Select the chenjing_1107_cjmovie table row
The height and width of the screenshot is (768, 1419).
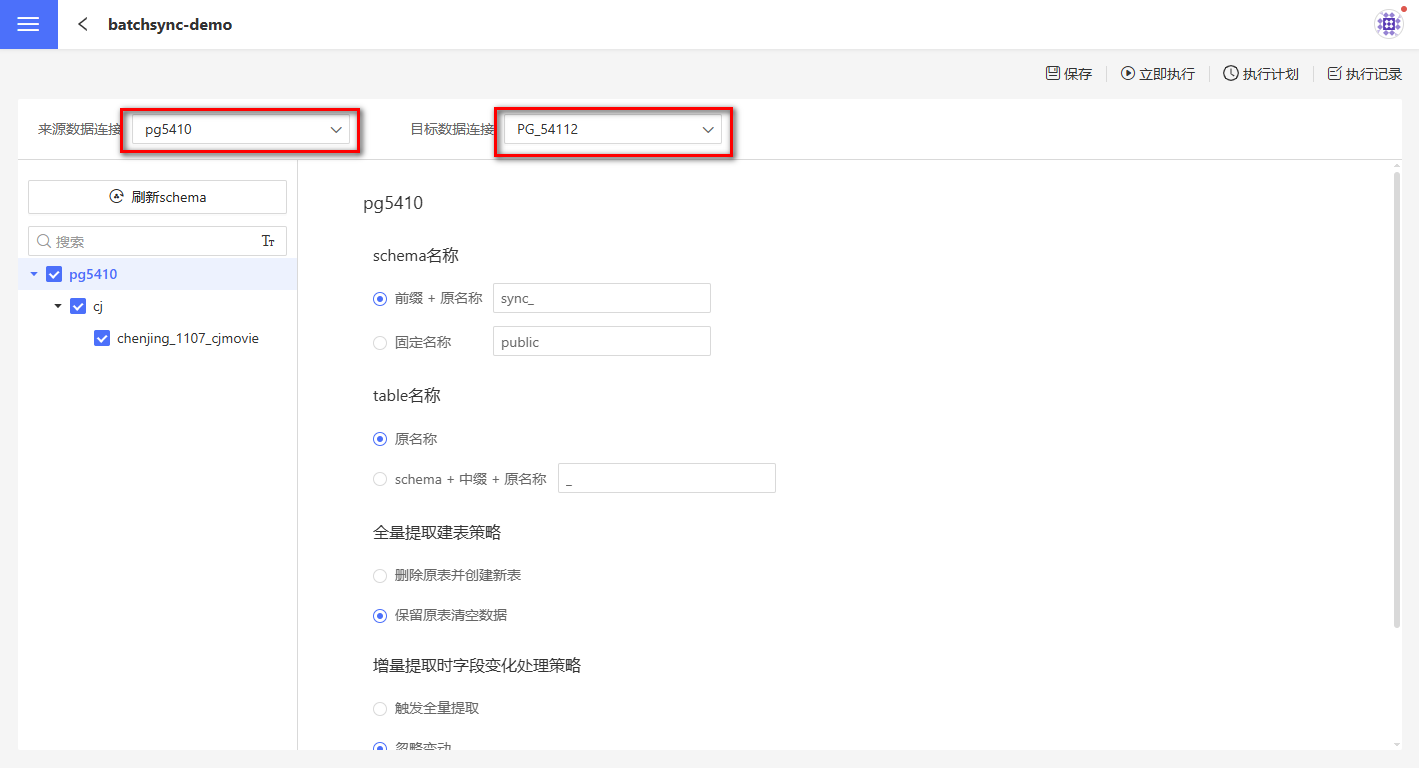coord(157,338)
